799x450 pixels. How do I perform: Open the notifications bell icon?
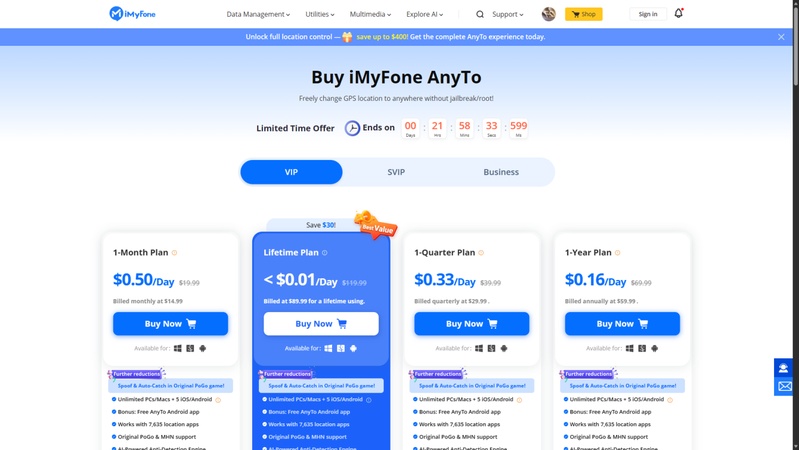678,13
